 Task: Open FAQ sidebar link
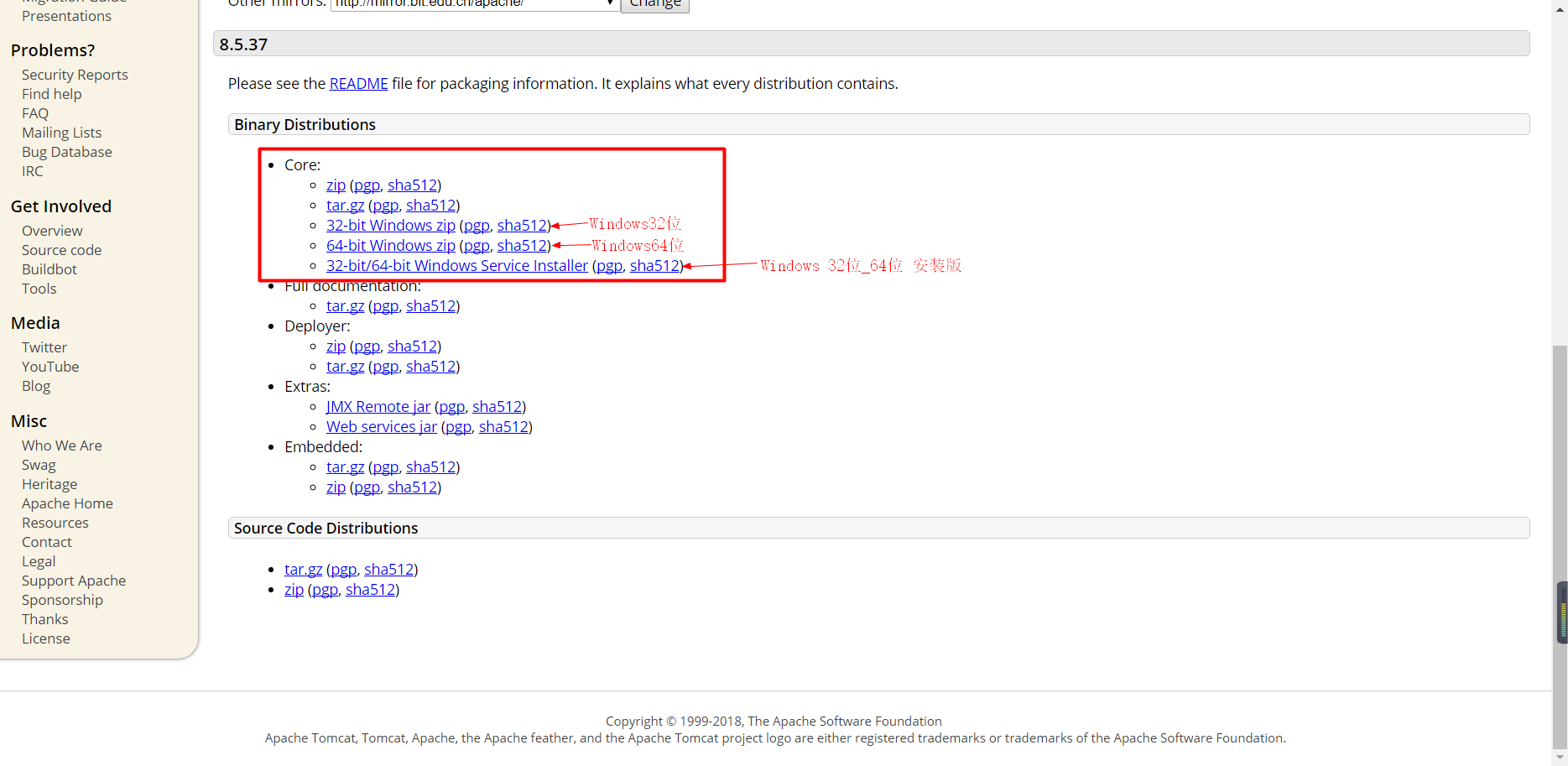[35, 113]
